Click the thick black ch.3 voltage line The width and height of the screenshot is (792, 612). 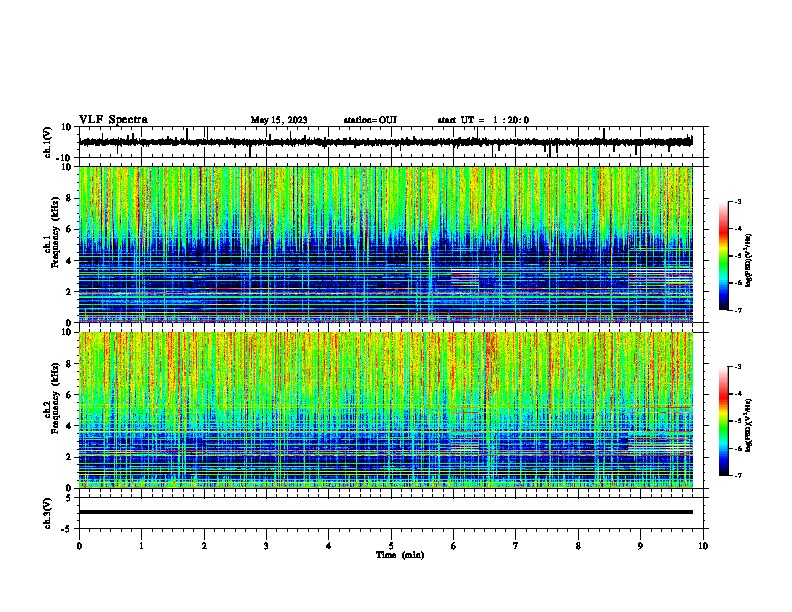click(x=386, y=512)
